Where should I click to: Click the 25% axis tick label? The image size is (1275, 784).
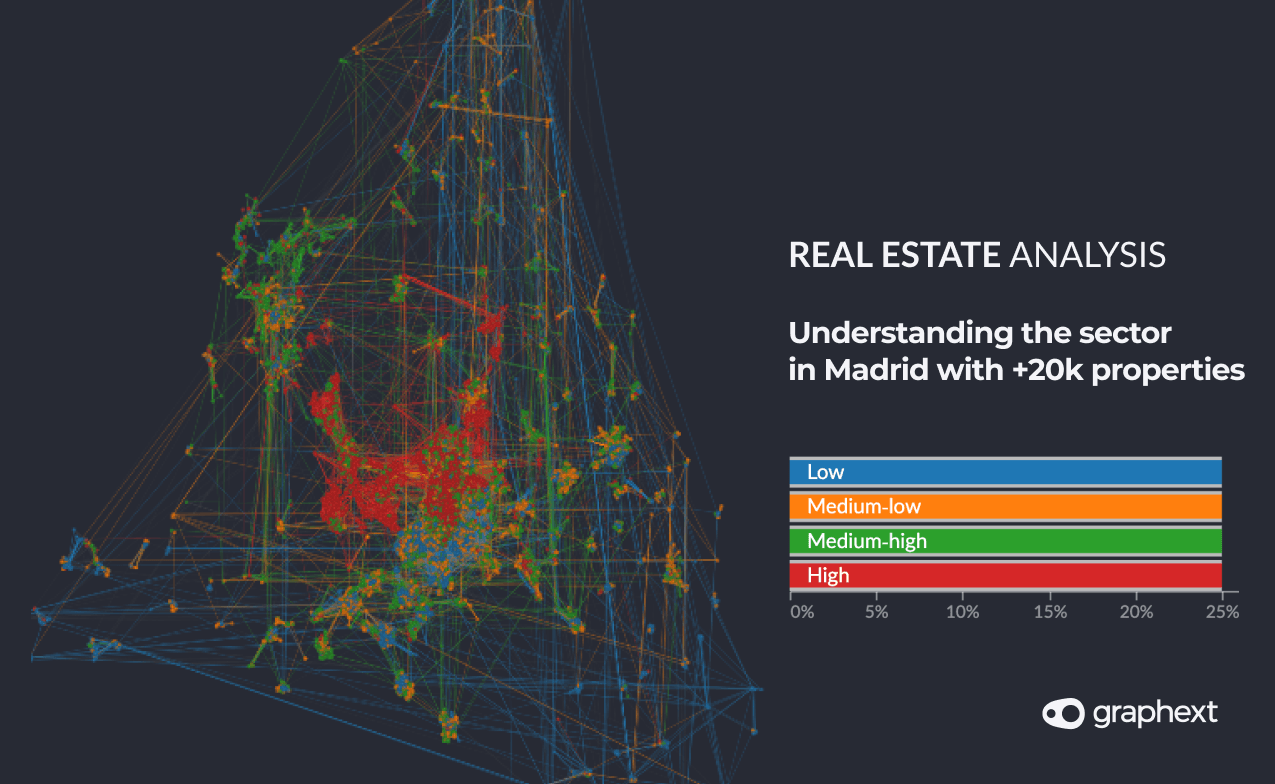(x=1223, y=612)
